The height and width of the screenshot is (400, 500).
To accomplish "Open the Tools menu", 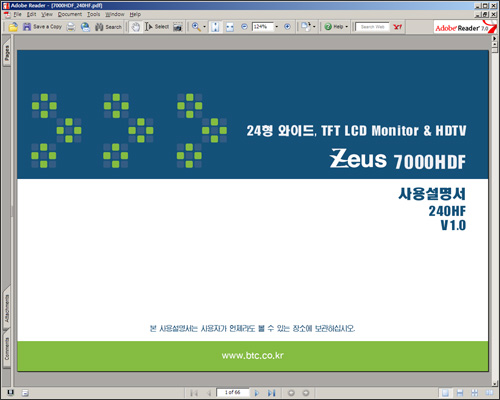I will 93,14.
